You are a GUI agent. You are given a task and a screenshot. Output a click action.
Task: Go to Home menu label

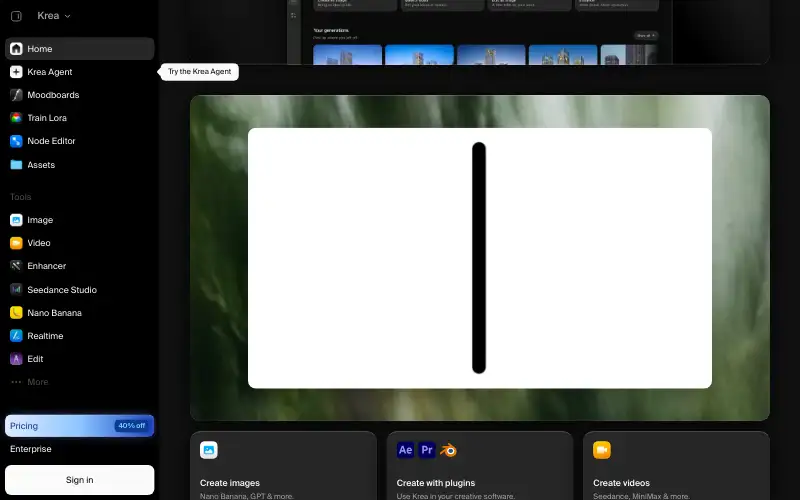point(40,49)
